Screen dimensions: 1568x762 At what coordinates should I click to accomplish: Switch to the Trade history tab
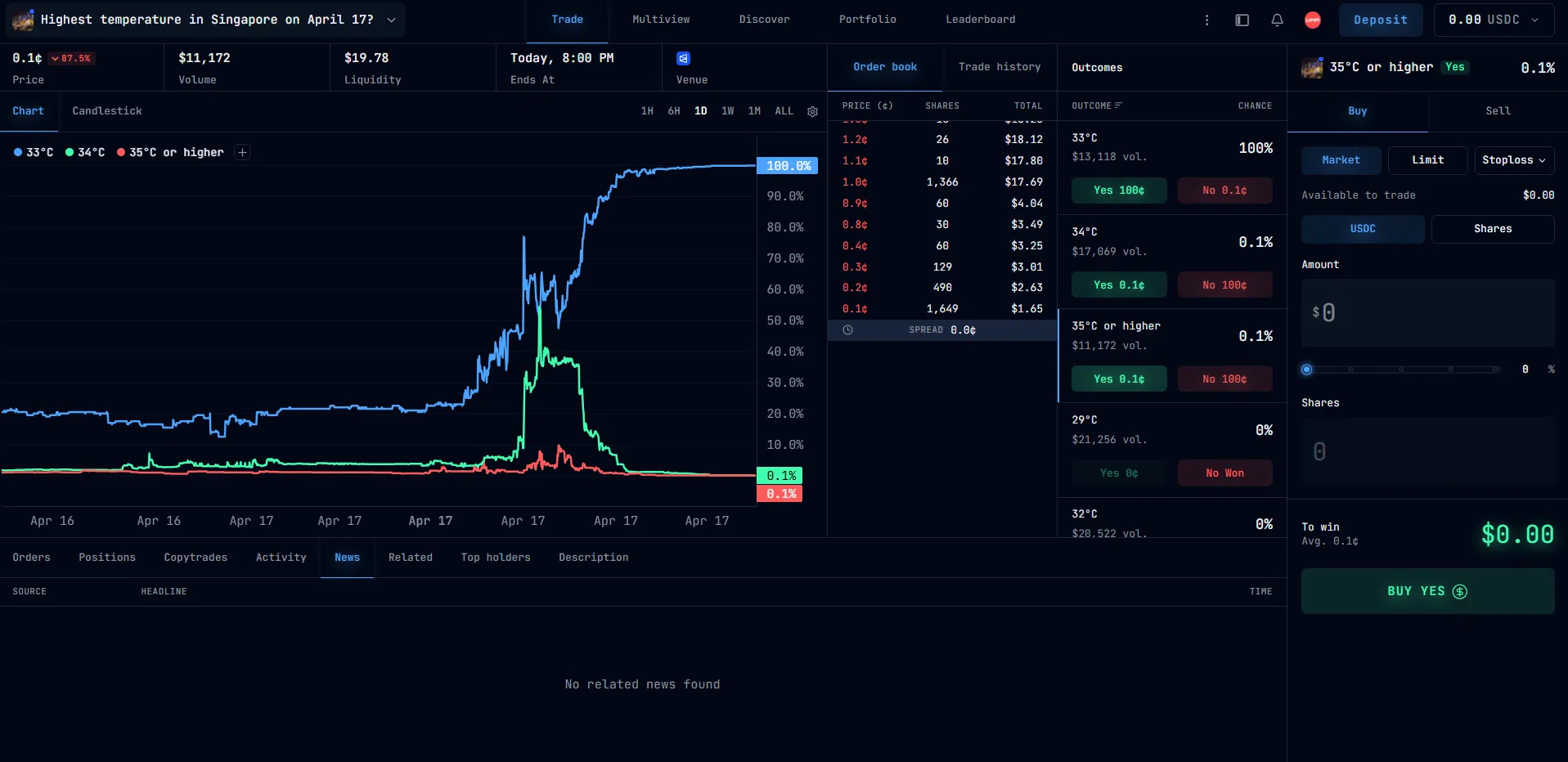pos(1000,67)
